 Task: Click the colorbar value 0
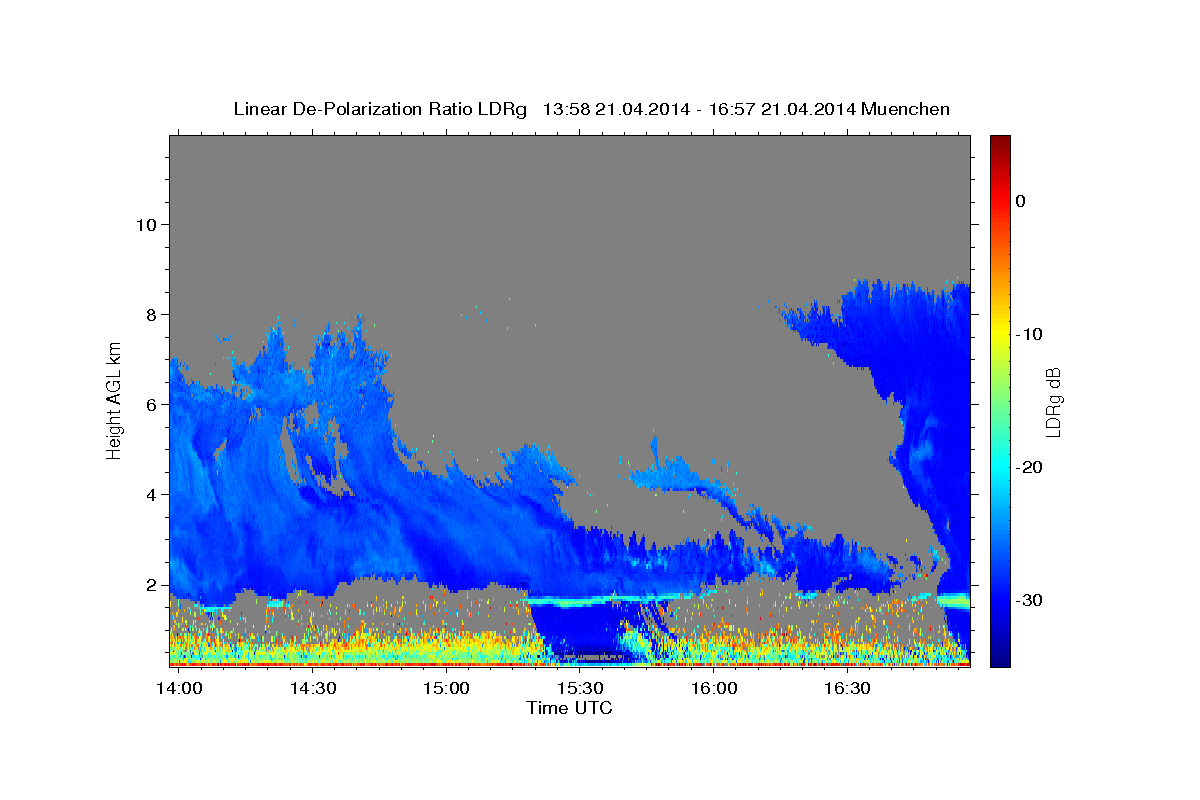(1021, 201)
